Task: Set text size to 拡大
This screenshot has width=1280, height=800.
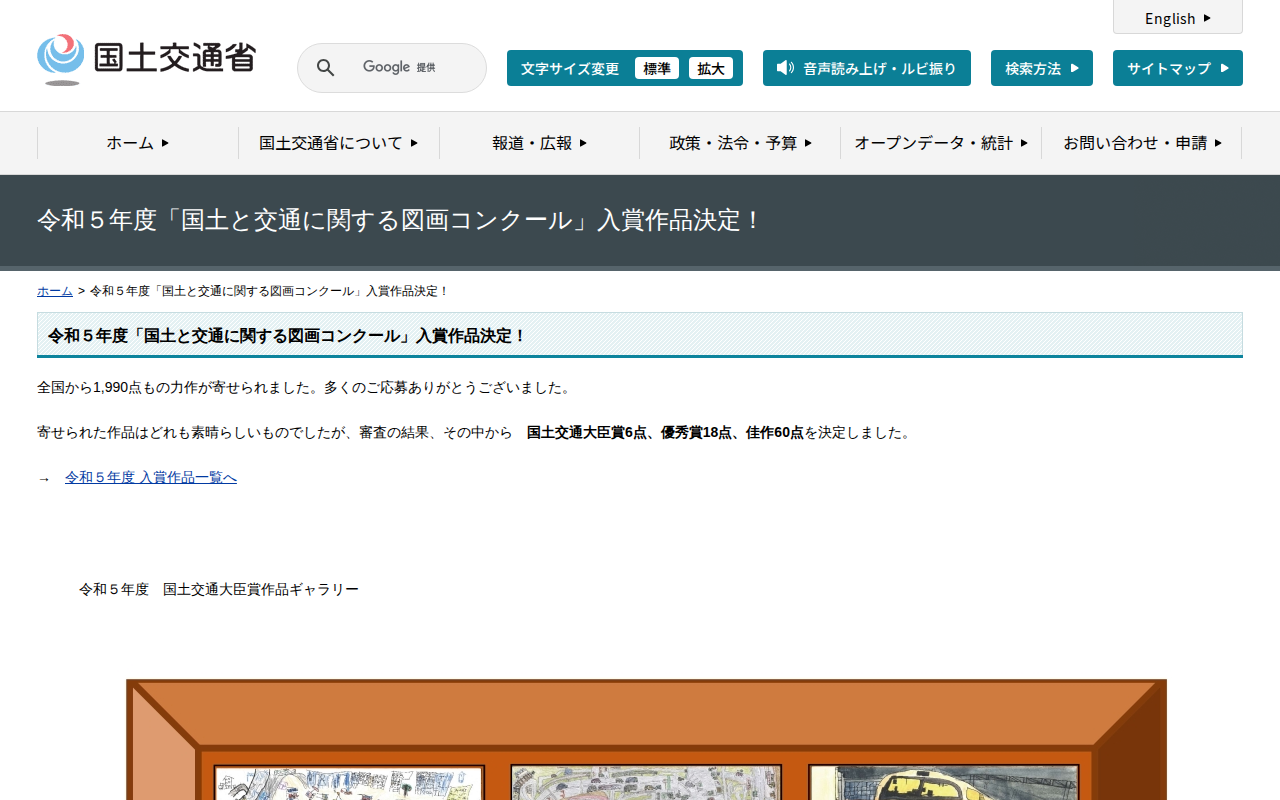Action: point(711,68)
